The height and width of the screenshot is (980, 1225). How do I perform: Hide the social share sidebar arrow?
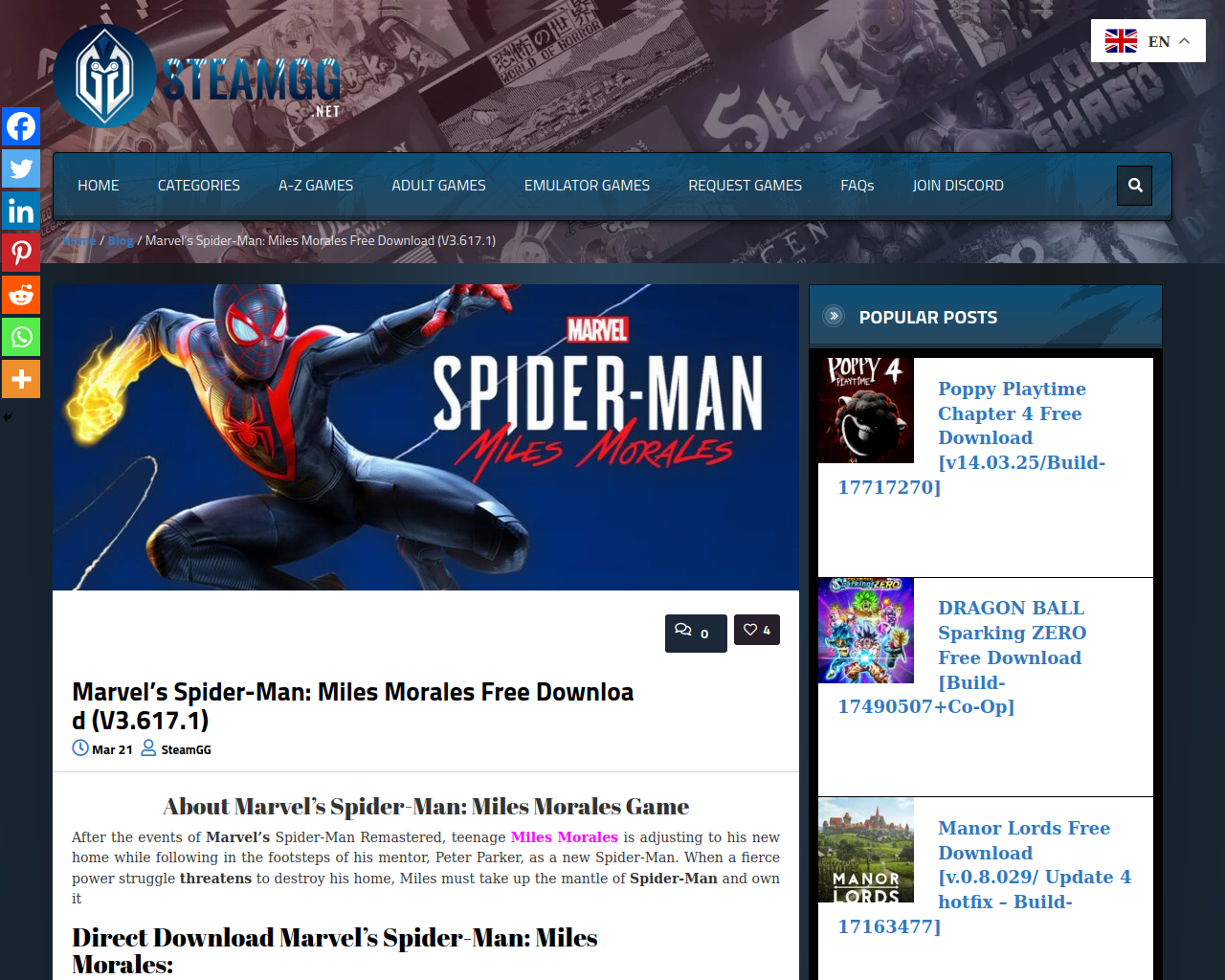(8, 417)
